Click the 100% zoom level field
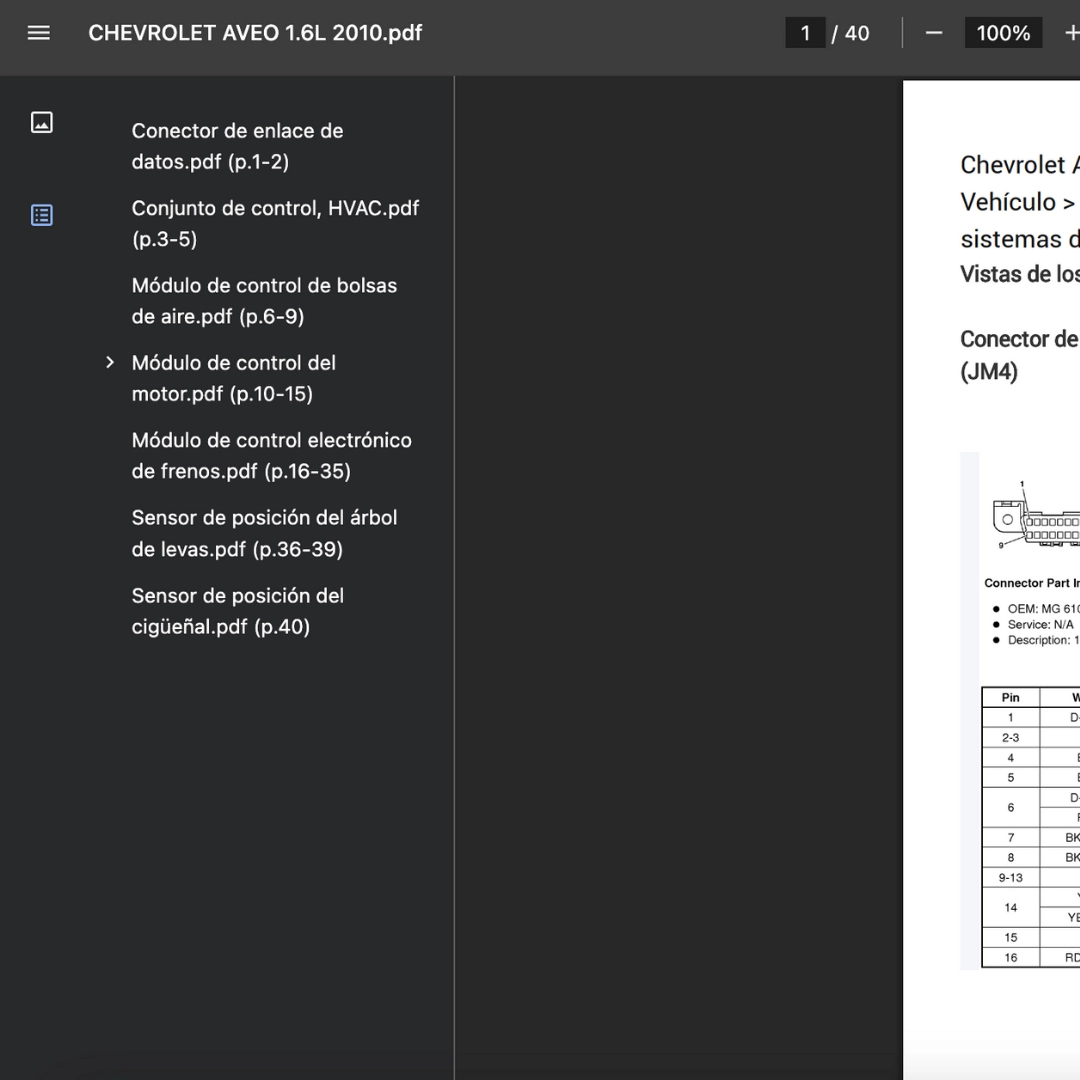 click(x=1002, y=33)
